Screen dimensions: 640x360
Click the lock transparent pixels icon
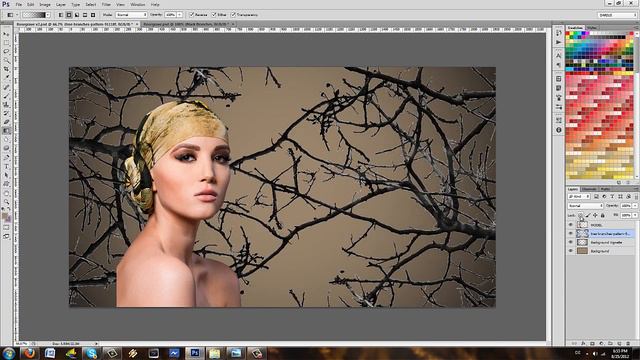tap(580, 215)
